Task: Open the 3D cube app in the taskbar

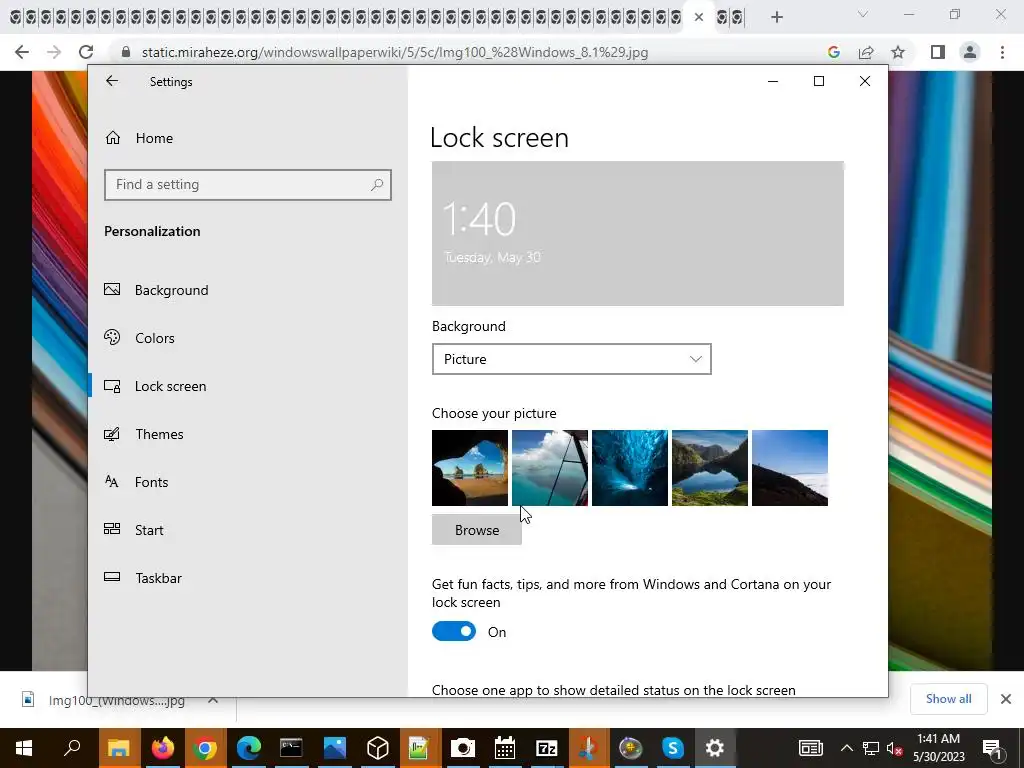Action: pyautogui.click(x=377, y=748)
